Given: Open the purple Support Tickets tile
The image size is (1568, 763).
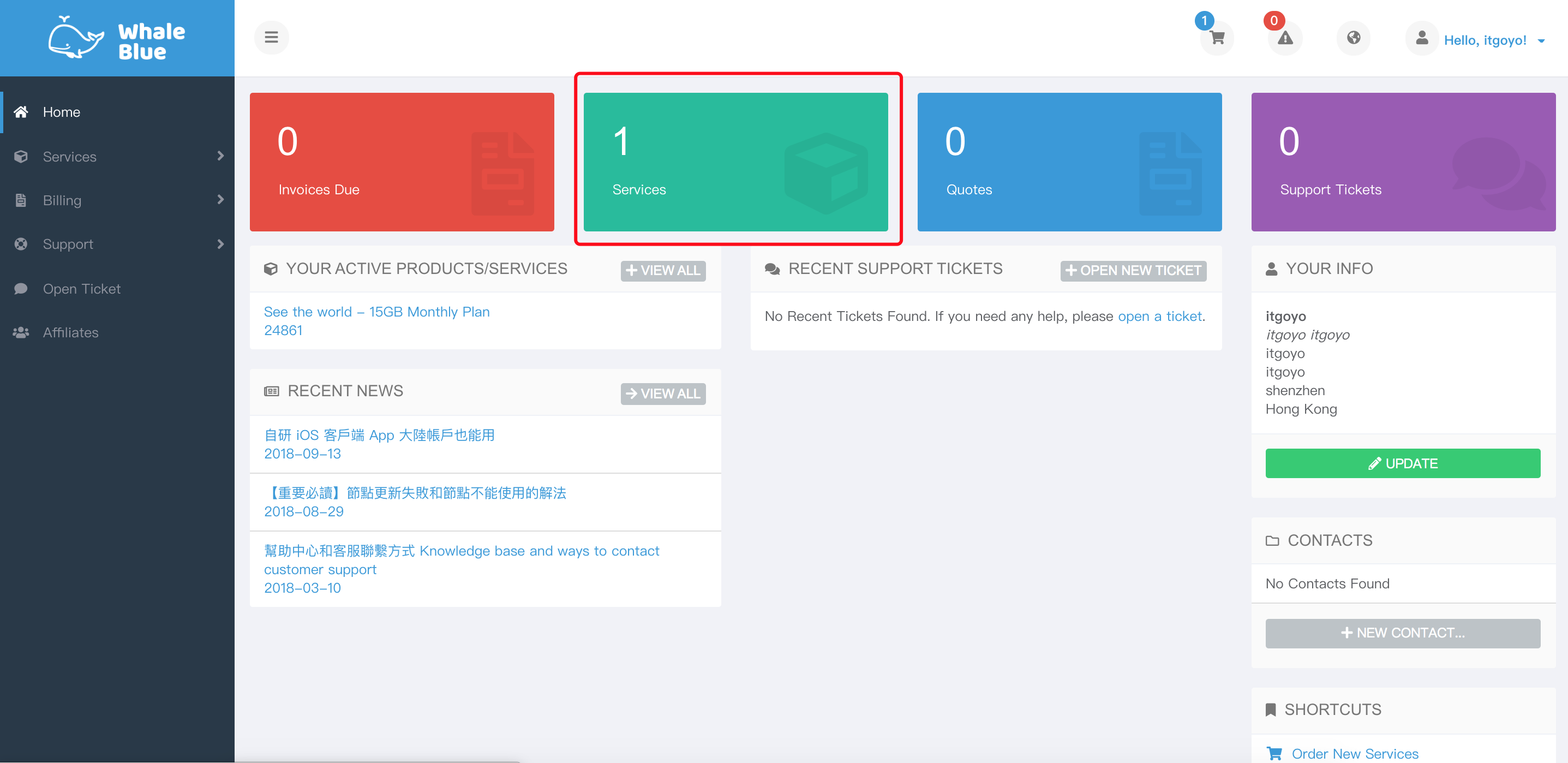Looking at the screenshot, I should 1403,162.
